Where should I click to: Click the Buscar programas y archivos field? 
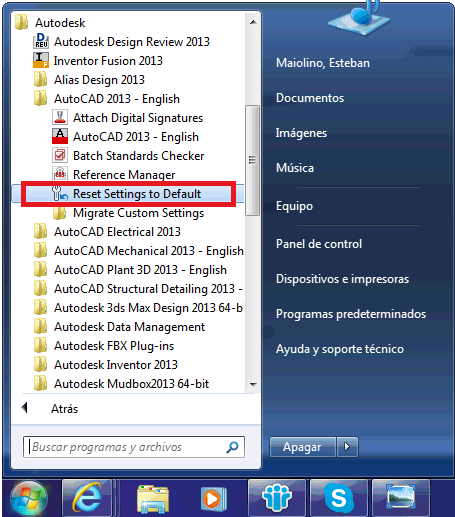coord(134,447)
